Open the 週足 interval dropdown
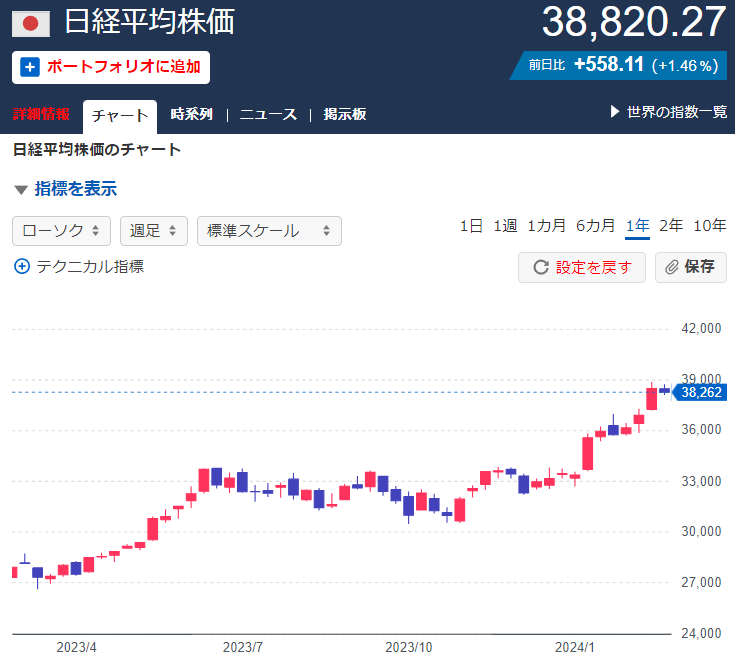The image size is (735, 662). pyautogui.click(x=154, y=231)
